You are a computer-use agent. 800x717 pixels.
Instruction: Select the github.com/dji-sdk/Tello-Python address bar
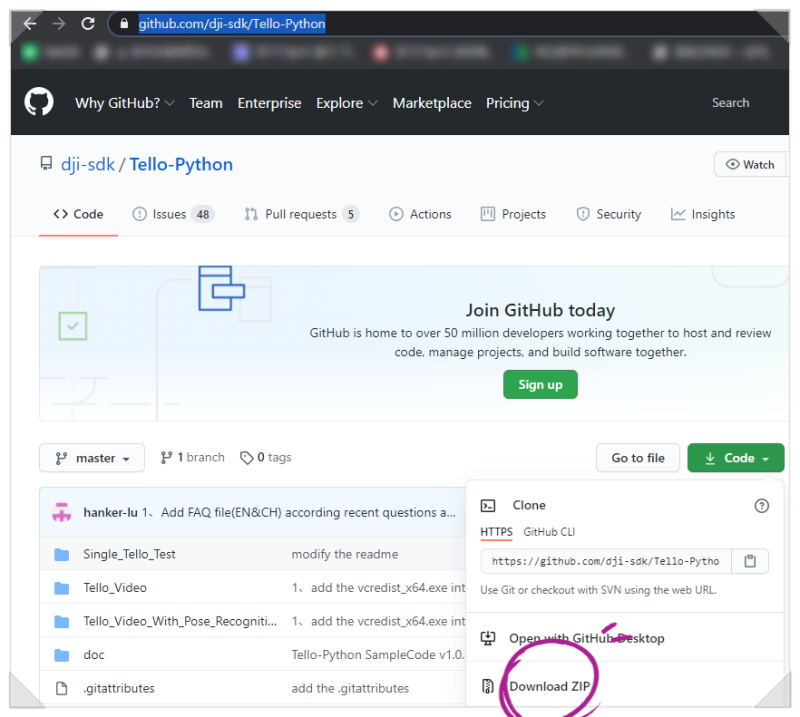(232, 23)
